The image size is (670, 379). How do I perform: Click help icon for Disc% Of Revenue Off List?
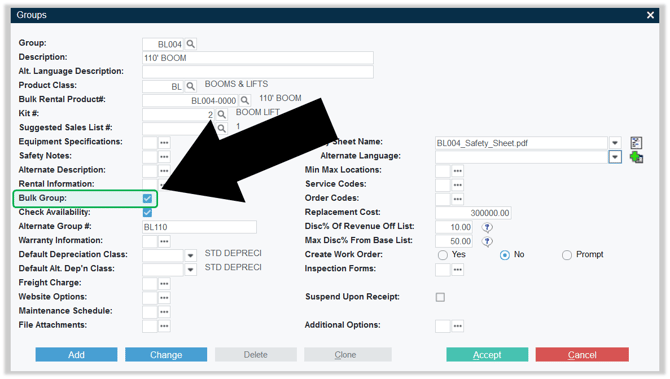(487, 227)
